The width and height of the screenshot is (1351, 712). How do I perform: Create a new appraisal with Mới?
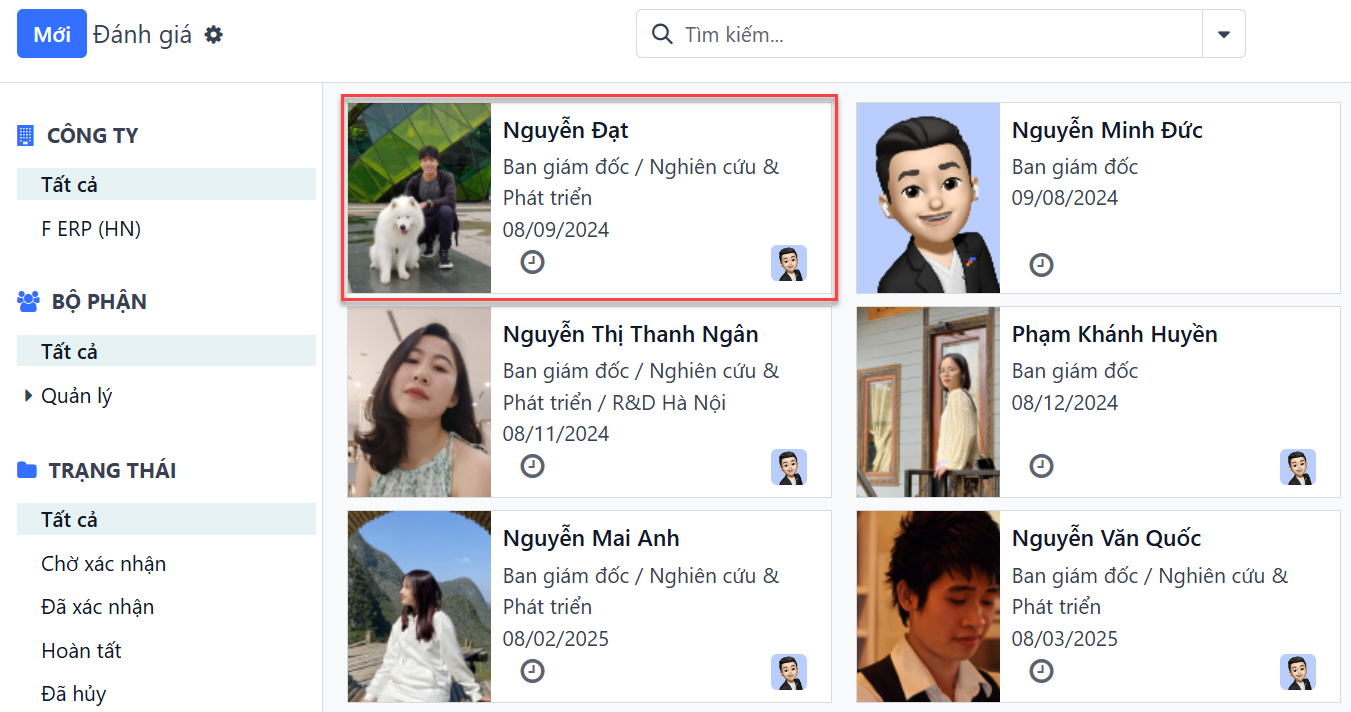(52, 34)
